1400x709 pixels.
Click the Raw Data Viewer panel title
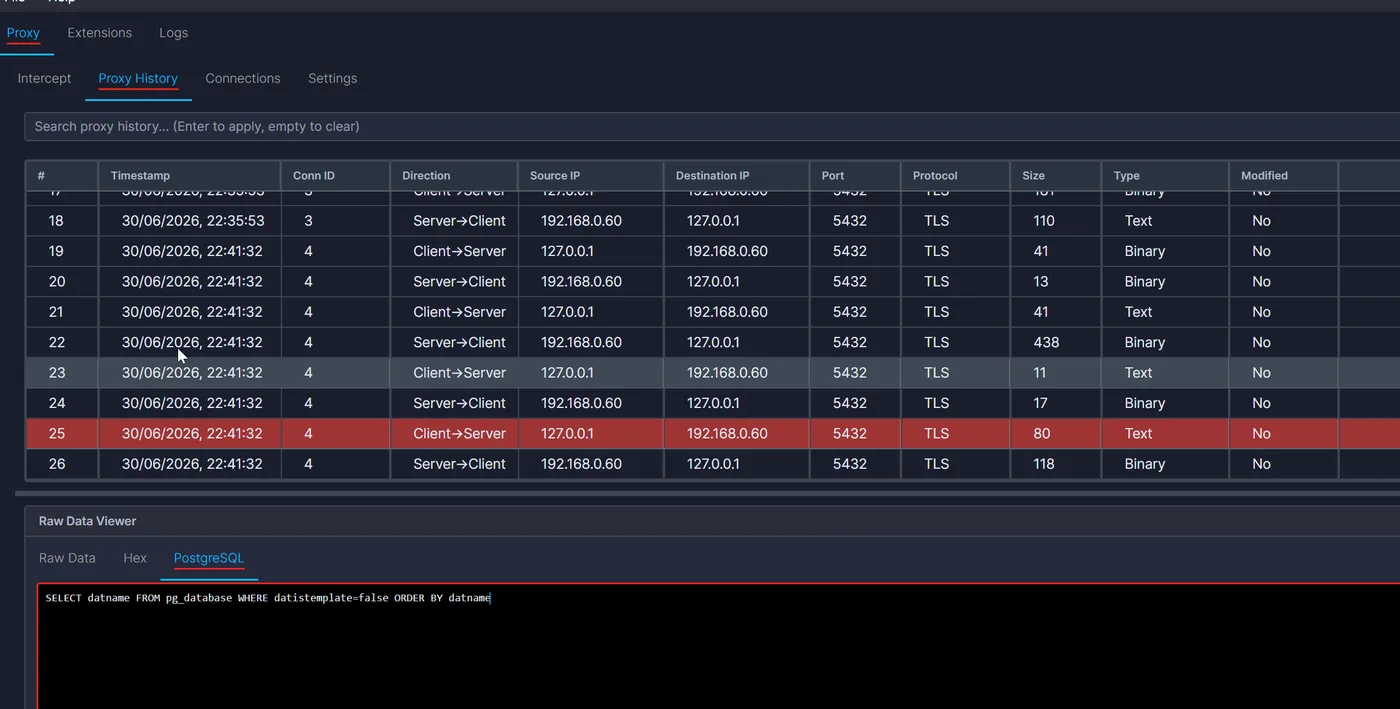[87, 521]
